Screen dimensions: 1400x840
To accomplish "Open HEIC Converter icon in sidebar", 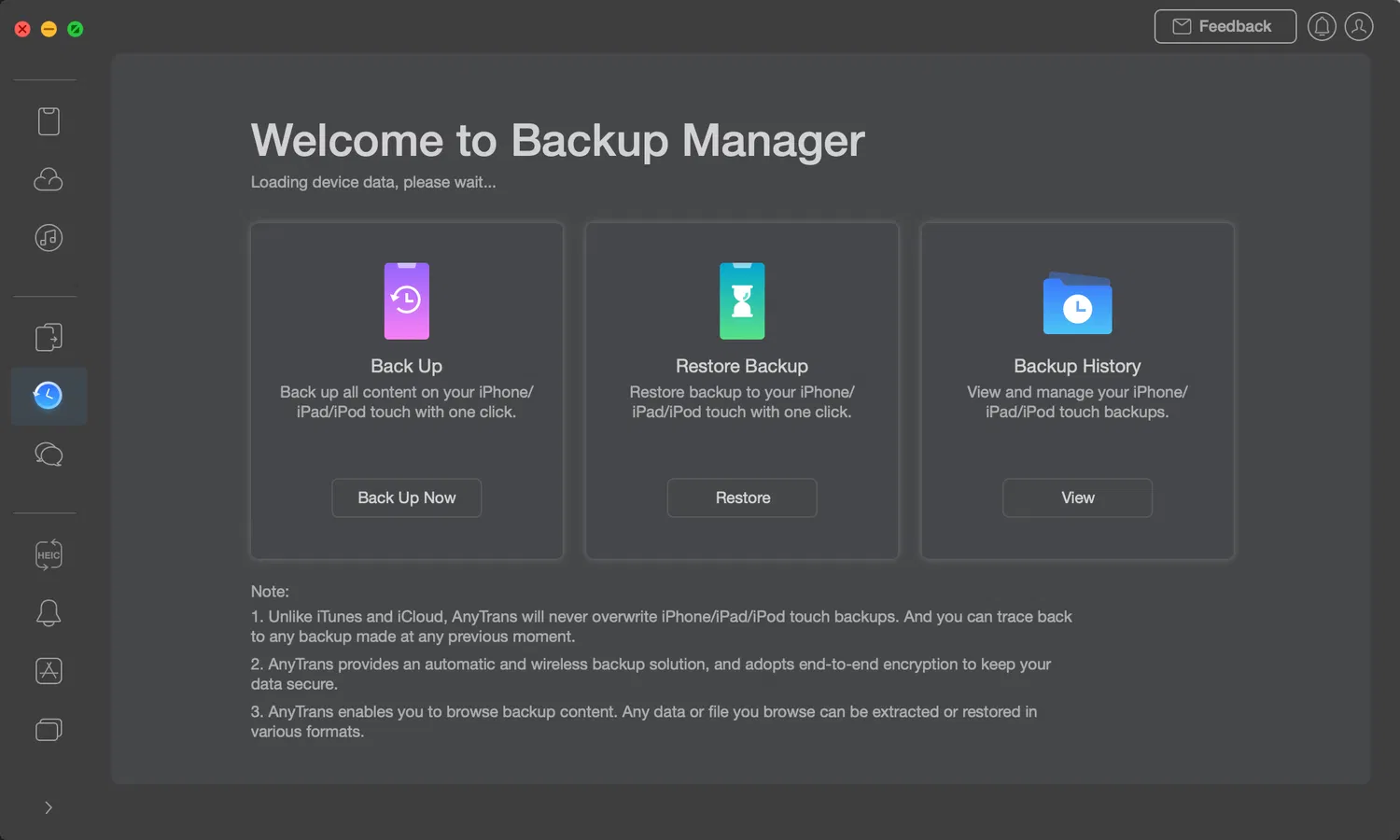I will pyautogui.click(x=49, y=554).
